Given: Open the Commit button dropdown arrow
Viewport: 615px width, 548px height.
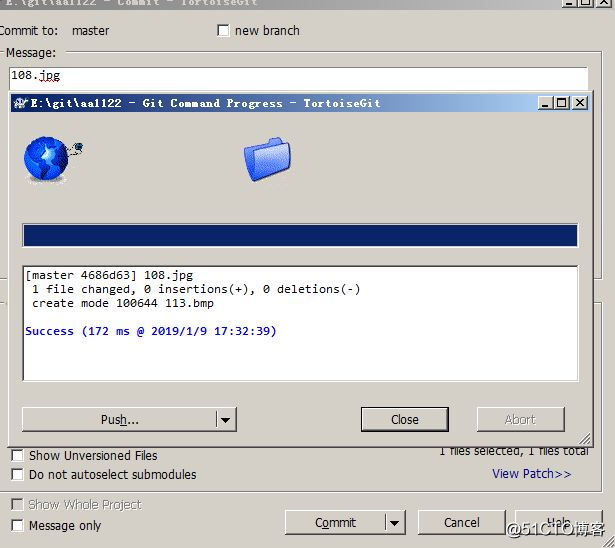Looking at the screenshot, I should (x=395, y=523).
